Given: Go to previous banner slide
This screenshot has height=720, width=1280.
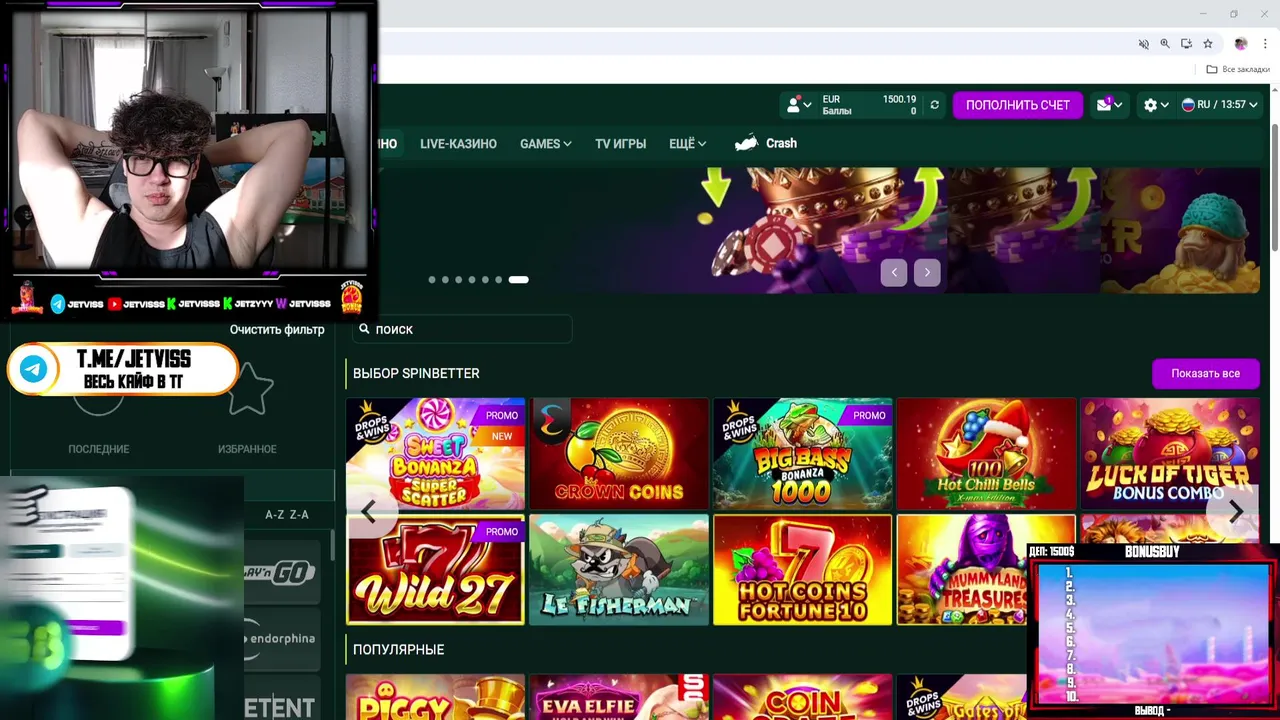Looking at the screenshot, I should [894, 272].
